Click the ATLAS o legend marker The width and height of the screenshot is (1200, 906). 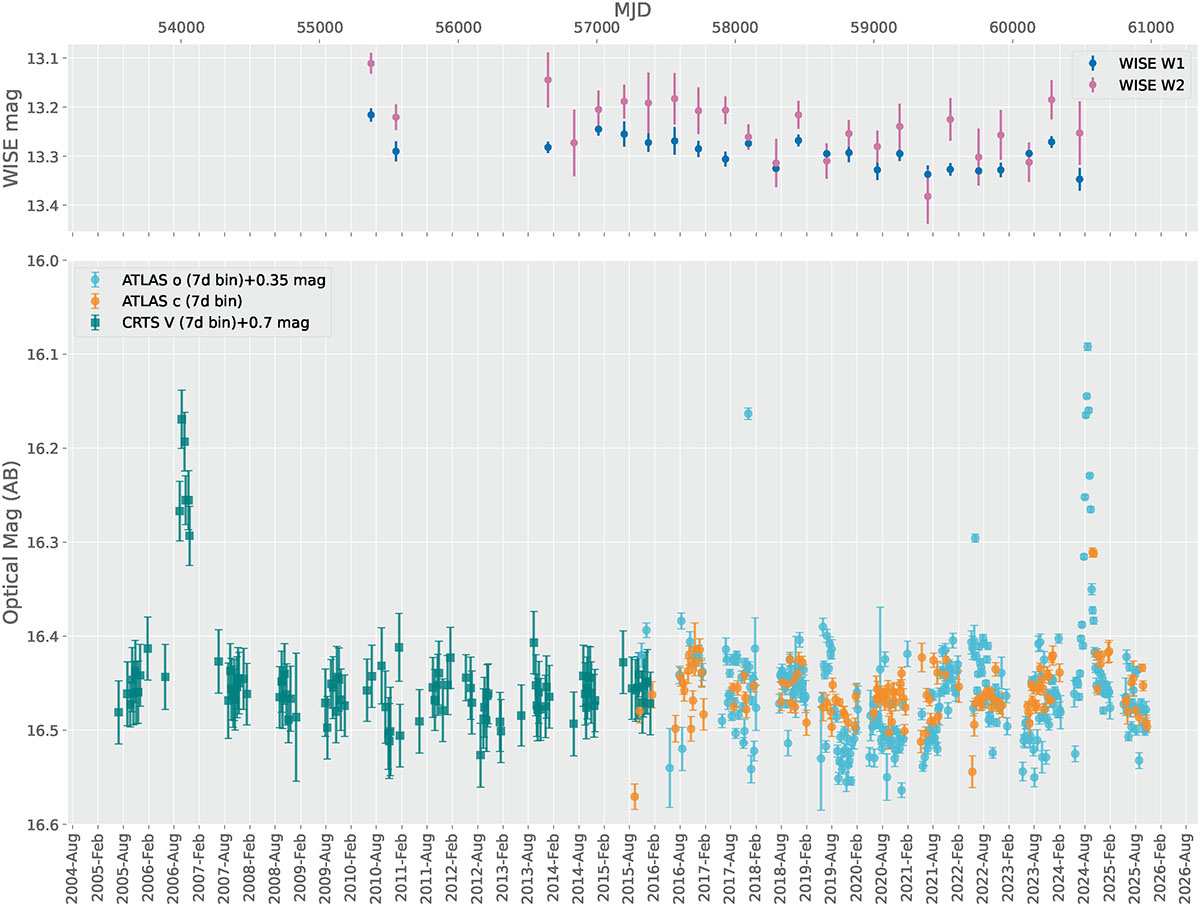[x=95, y=281]
